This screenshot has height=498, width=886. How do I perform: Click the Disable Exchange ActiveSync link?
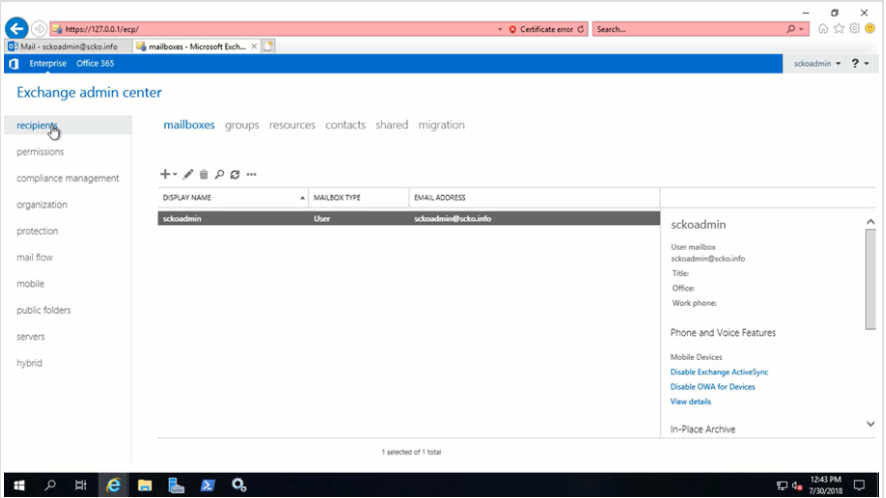pyautogui.click(x=719, y=372)
